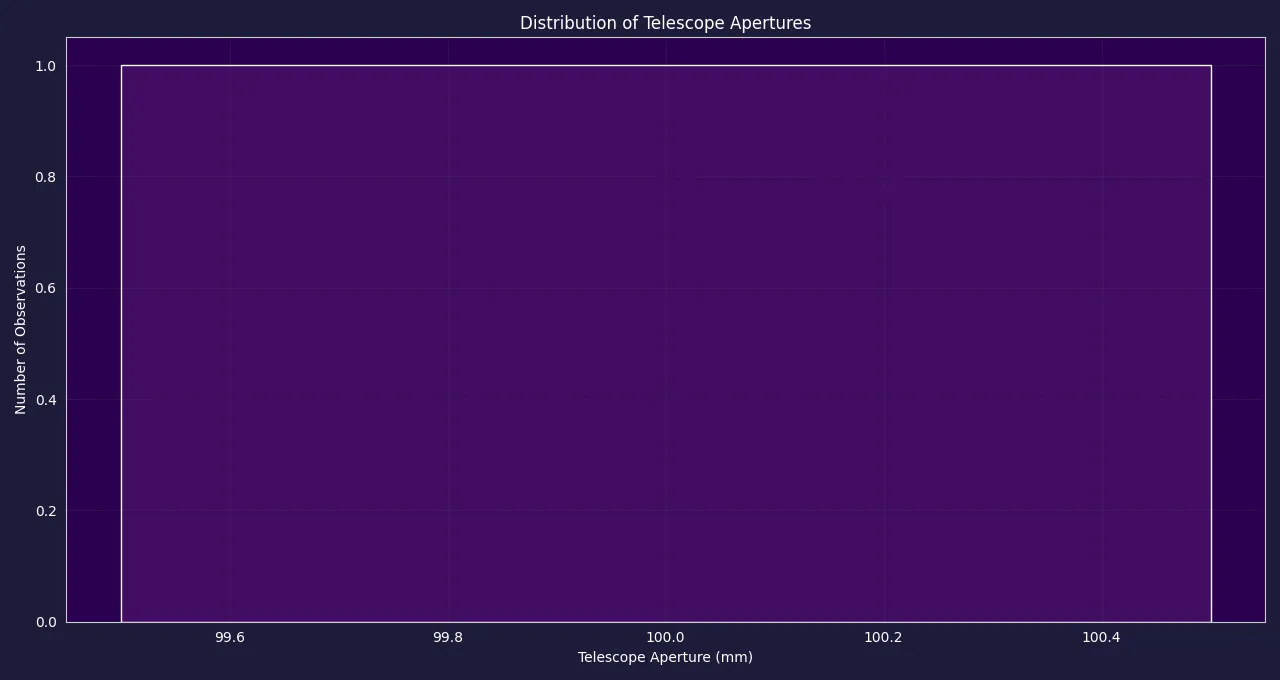Select the 99.8 x-axis tick label

tap(448, 638)
